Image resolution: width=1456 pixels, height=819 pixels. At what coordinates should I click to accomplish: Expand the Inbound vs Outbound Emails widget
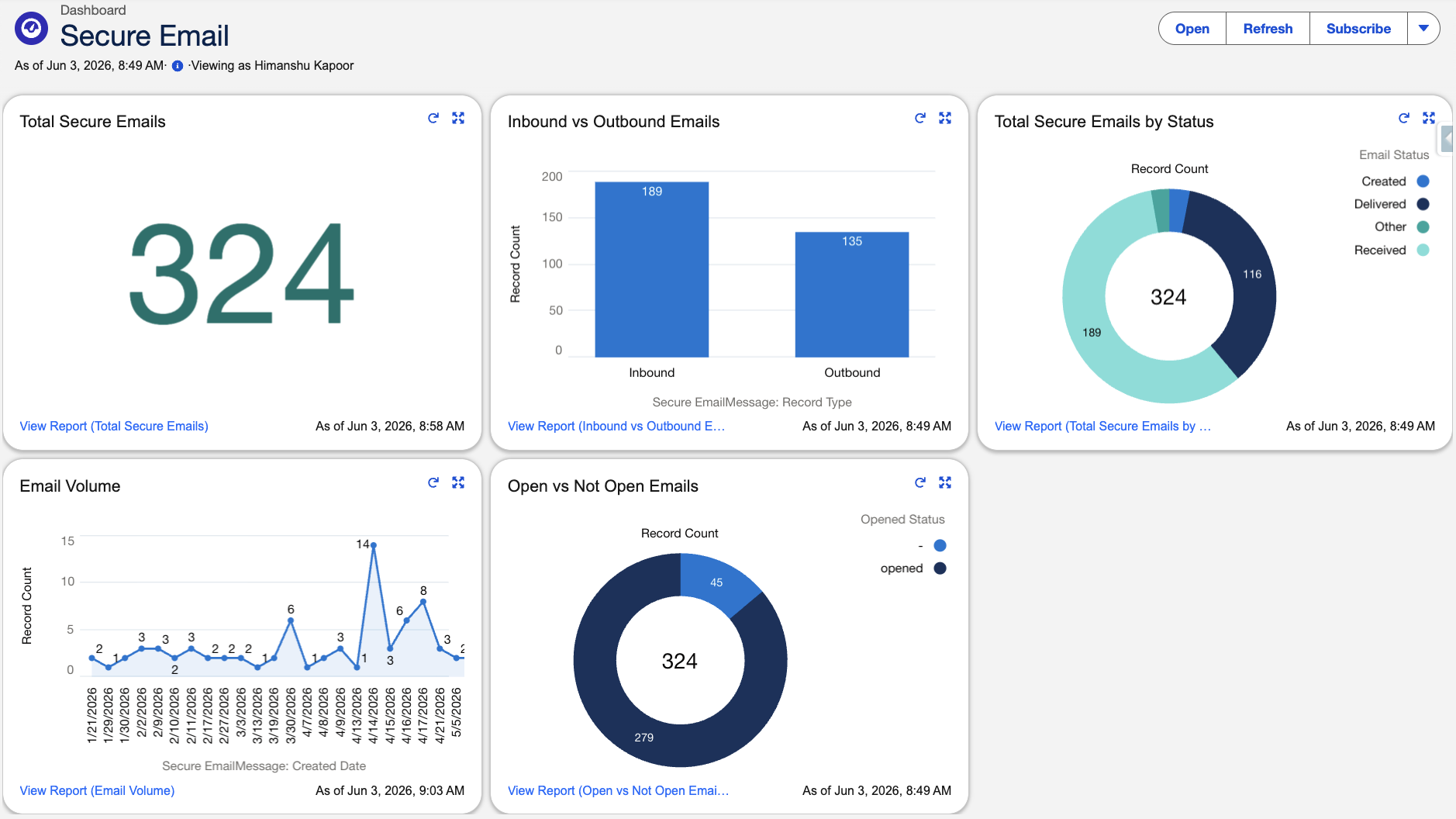pos(945,118)
